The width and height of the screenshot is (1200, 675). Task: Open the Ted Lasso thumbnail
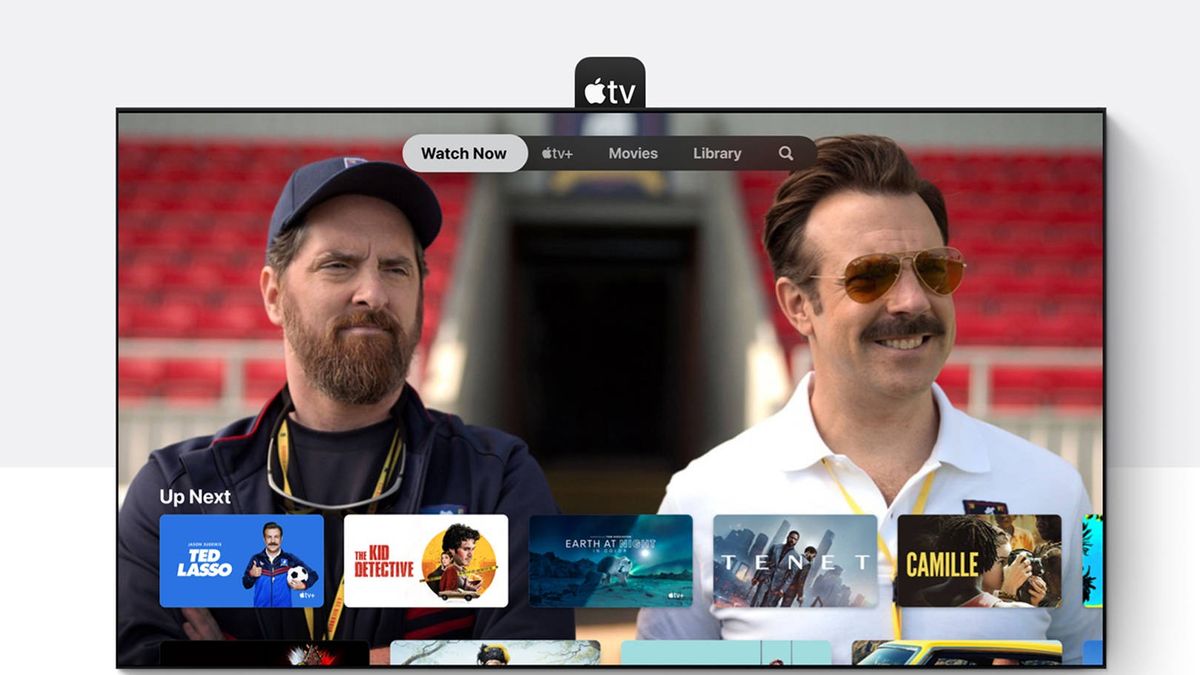(x=242, y=561)
